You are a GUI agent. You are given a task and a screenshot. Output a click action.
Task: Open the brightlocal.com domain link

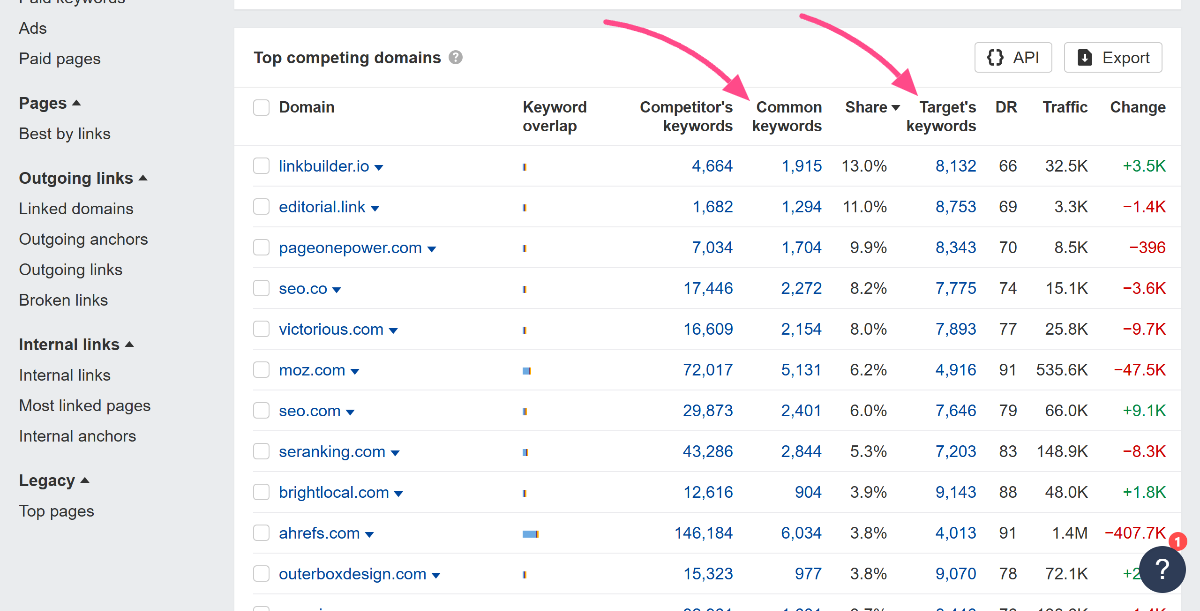point(334,493)
